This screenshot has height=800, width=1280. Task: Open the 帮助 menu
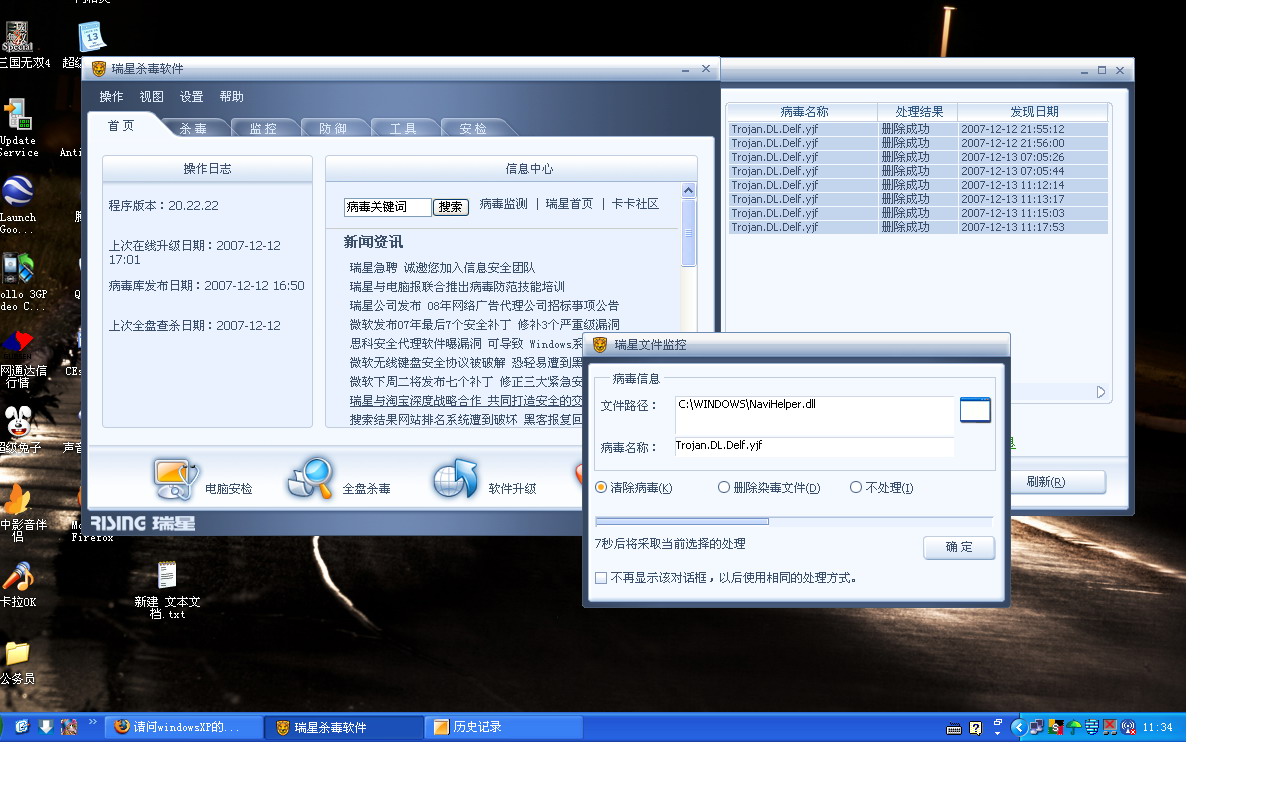coord(231,97)
